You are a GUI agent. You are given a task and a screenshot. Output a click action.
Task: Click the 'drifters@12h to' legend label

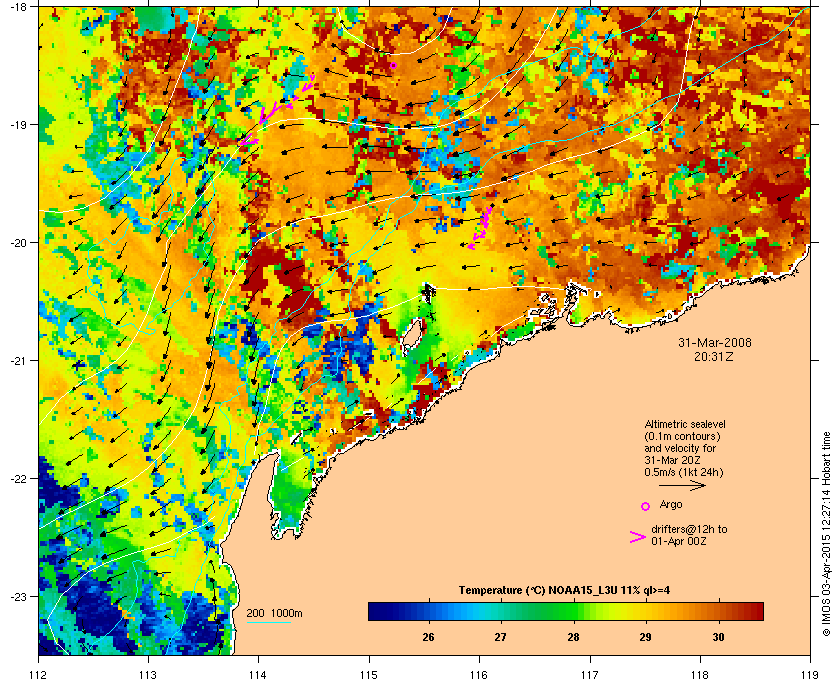[x=689, y=529]
